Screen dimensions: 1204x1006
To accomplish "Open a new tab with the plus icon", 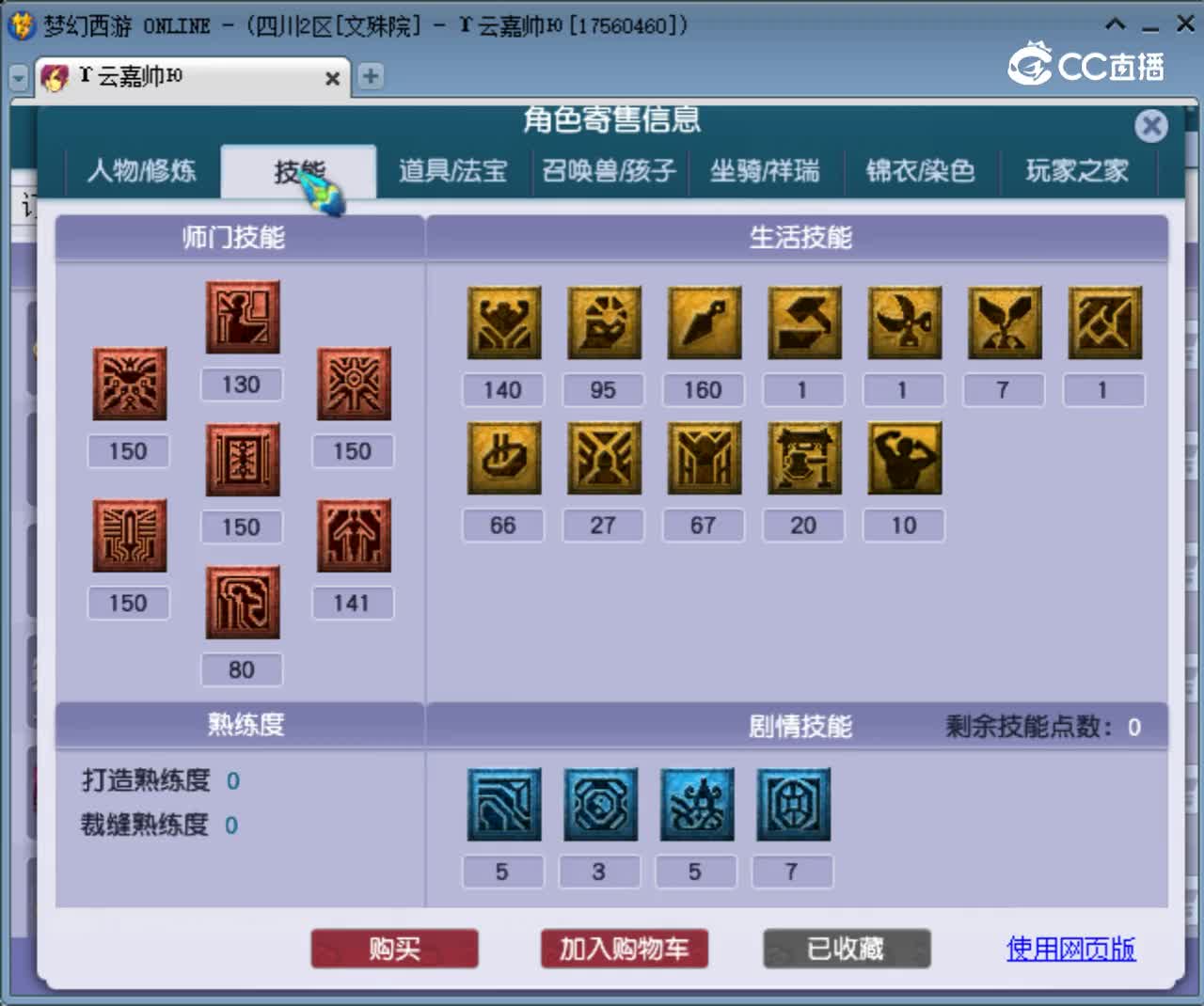I will (x=371, y=76).
